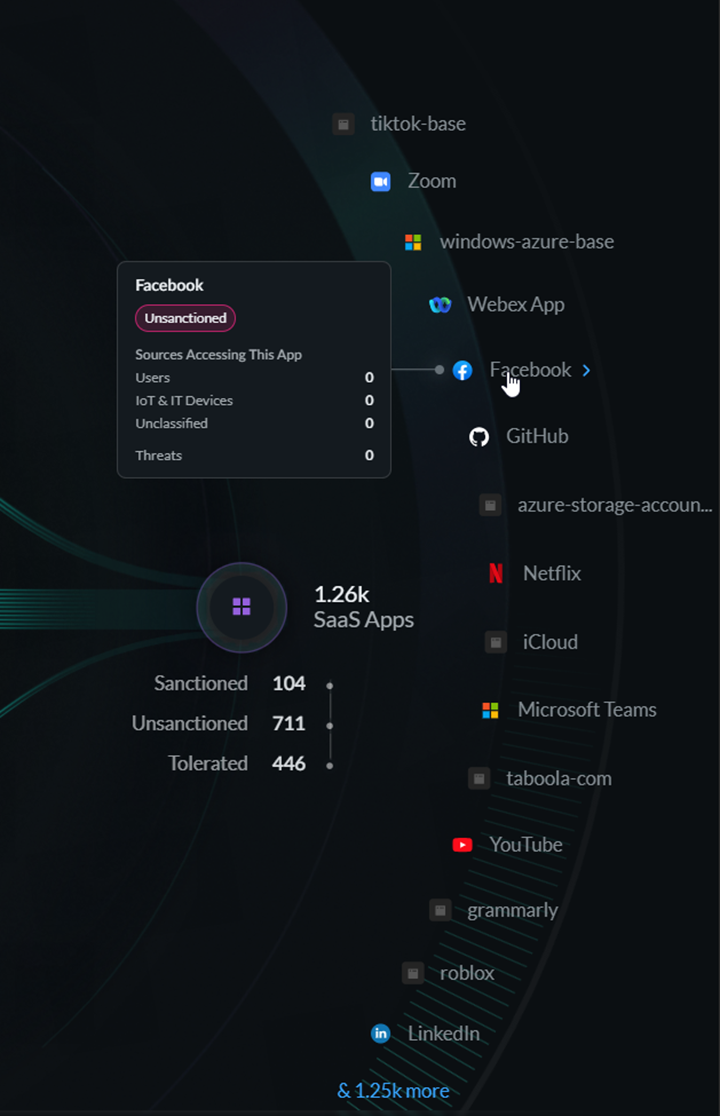Click the Zoom app icon
Viewport: 720px width, 1116px height.
click(381, 181)
